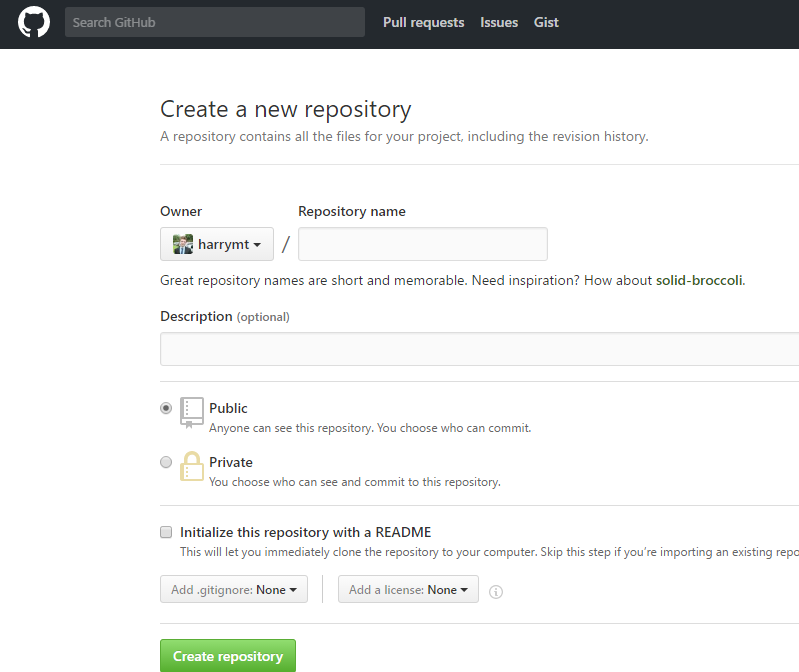Open Pull requests in the top navigation

[x=423, y=22]
